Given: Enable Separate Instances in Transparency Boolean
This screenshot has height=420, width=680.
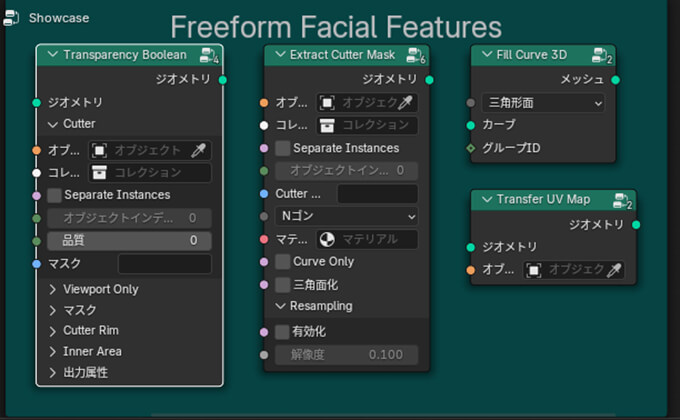Looking at the screenshot, I should (54, 195).
